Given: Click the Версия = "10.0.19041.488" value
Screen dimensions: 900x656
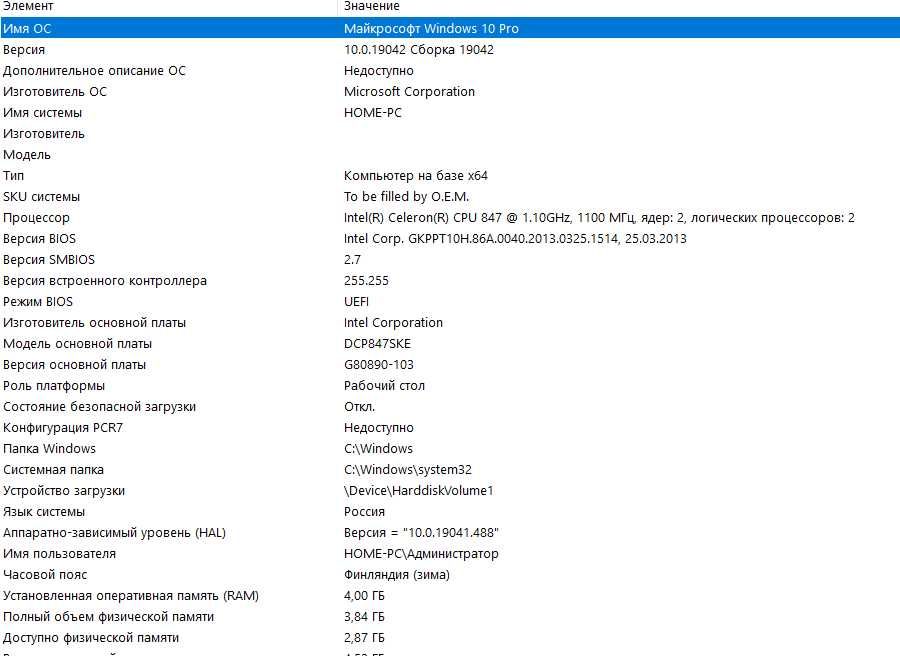Looking at the screenshot, I should (x=421, y=533).
